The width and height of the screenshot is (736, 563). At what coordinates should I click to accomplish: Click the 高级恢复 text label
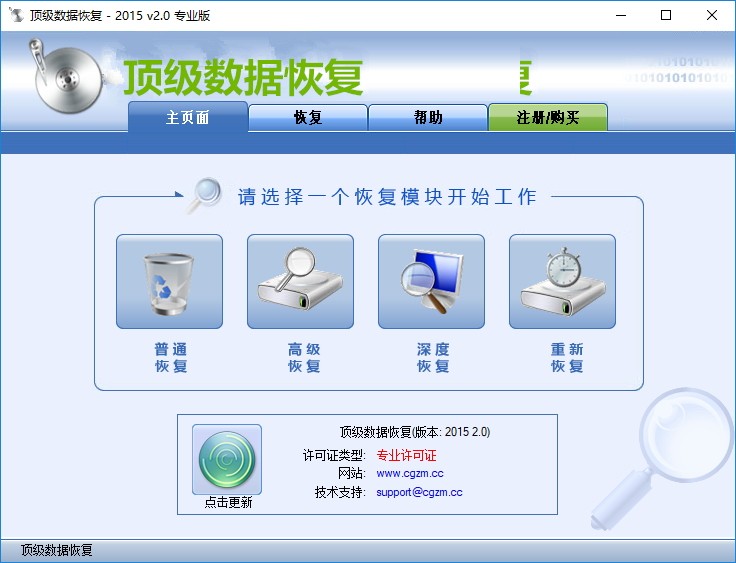pos(304,357)
